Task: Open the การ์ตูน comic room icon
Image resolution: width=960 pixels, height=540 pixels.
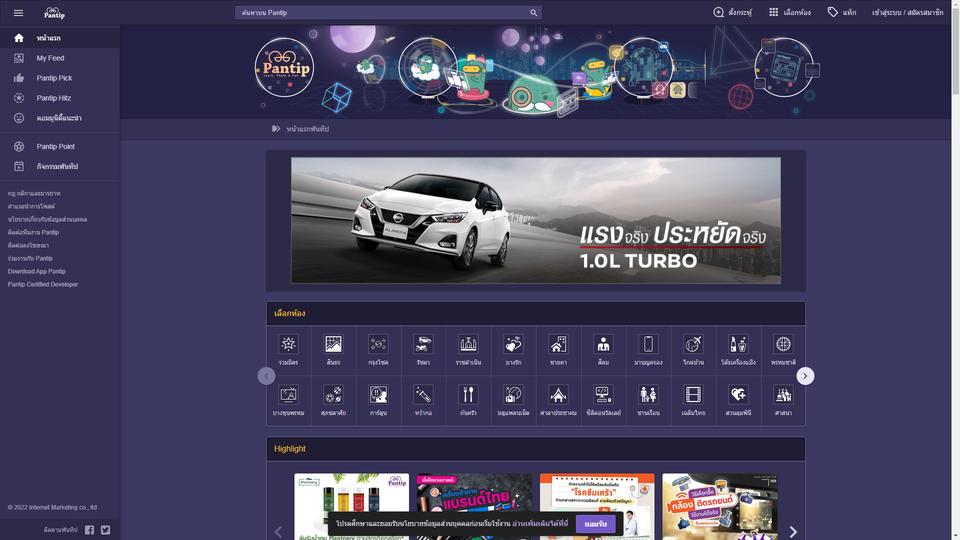Action: (378, 394)
